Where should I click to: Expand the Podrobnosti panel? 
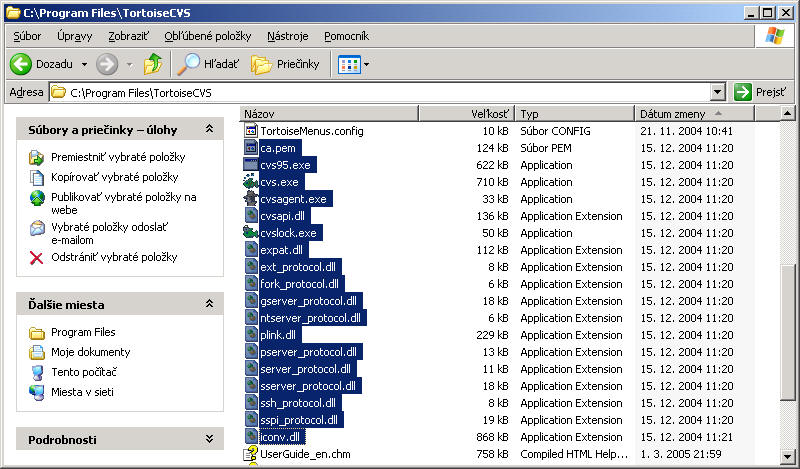209,439
